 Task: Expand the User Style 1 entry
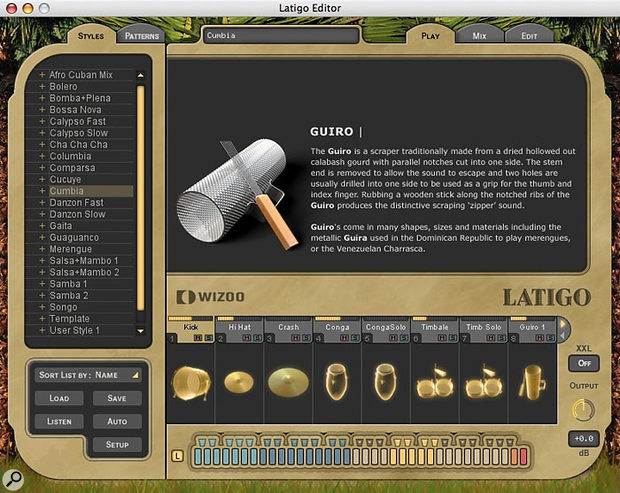(x=42, y=331)
